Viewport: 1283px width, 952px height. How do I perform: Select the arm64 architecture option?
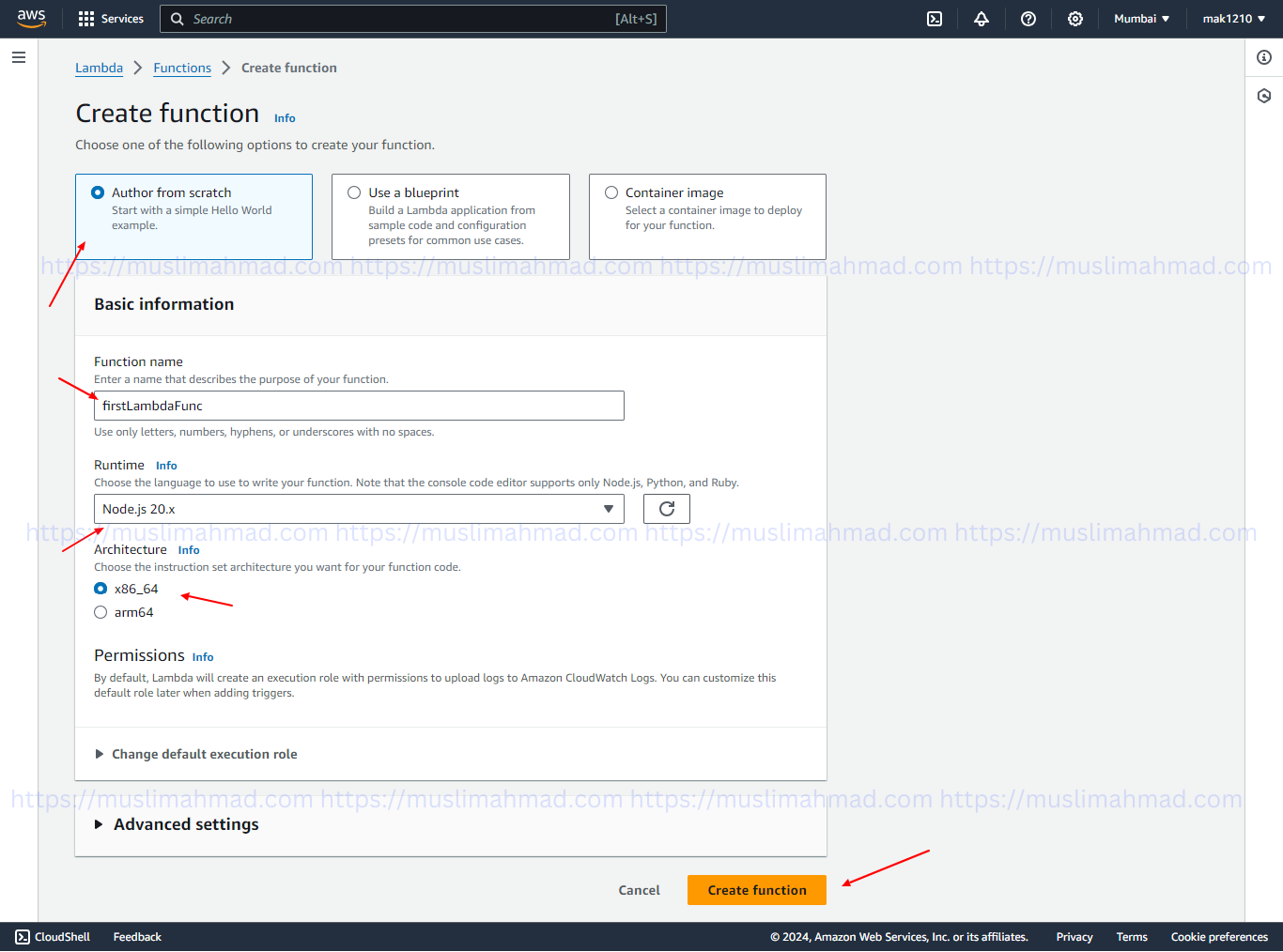(100, 611)
